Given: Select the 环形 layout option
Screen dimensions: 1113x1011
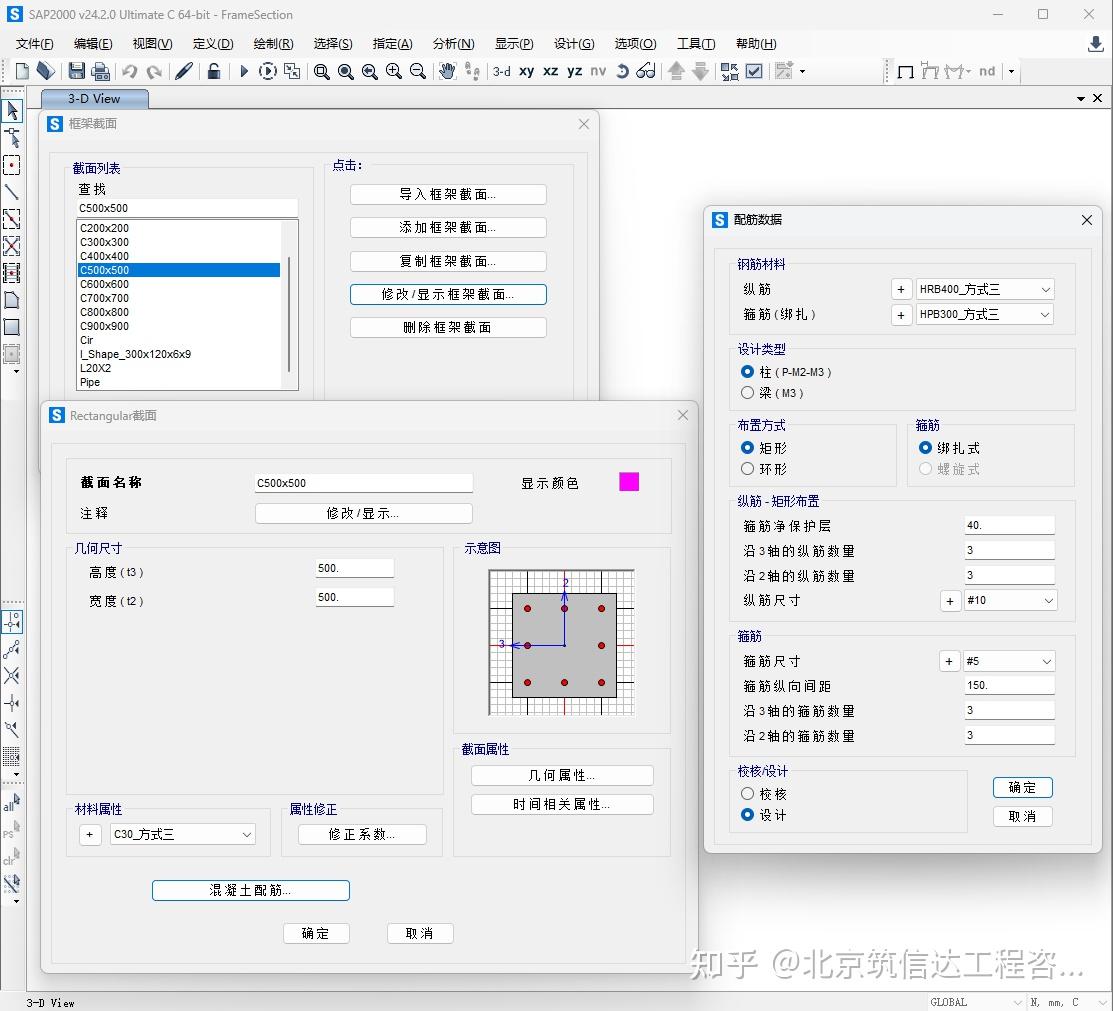Looking at the screenshot, I should pos(748,469).
